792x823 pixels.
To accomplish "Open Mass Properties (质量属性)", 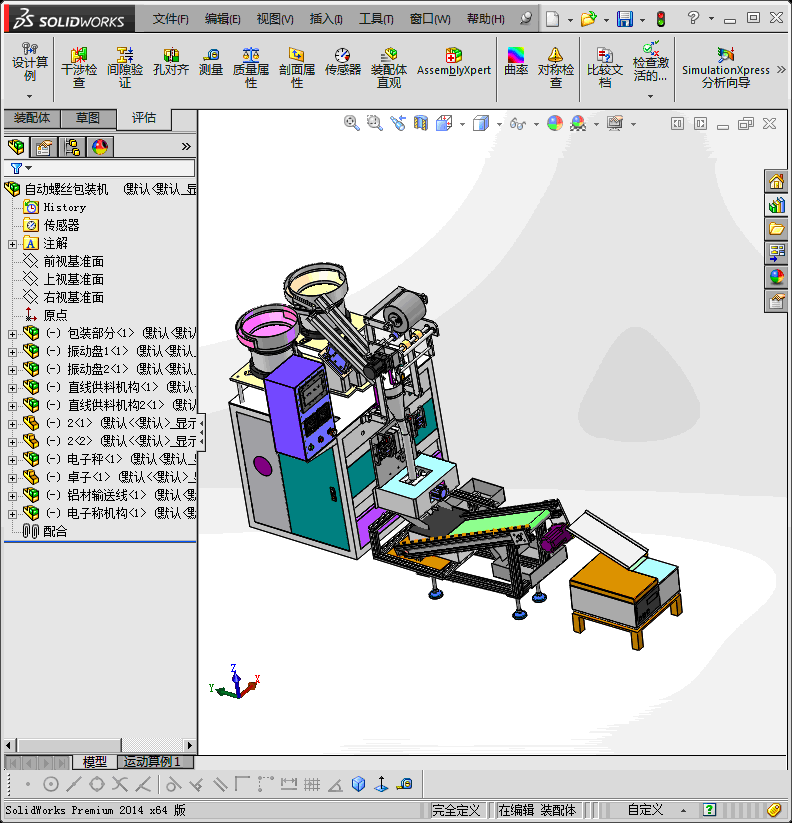I will point(251,68).
